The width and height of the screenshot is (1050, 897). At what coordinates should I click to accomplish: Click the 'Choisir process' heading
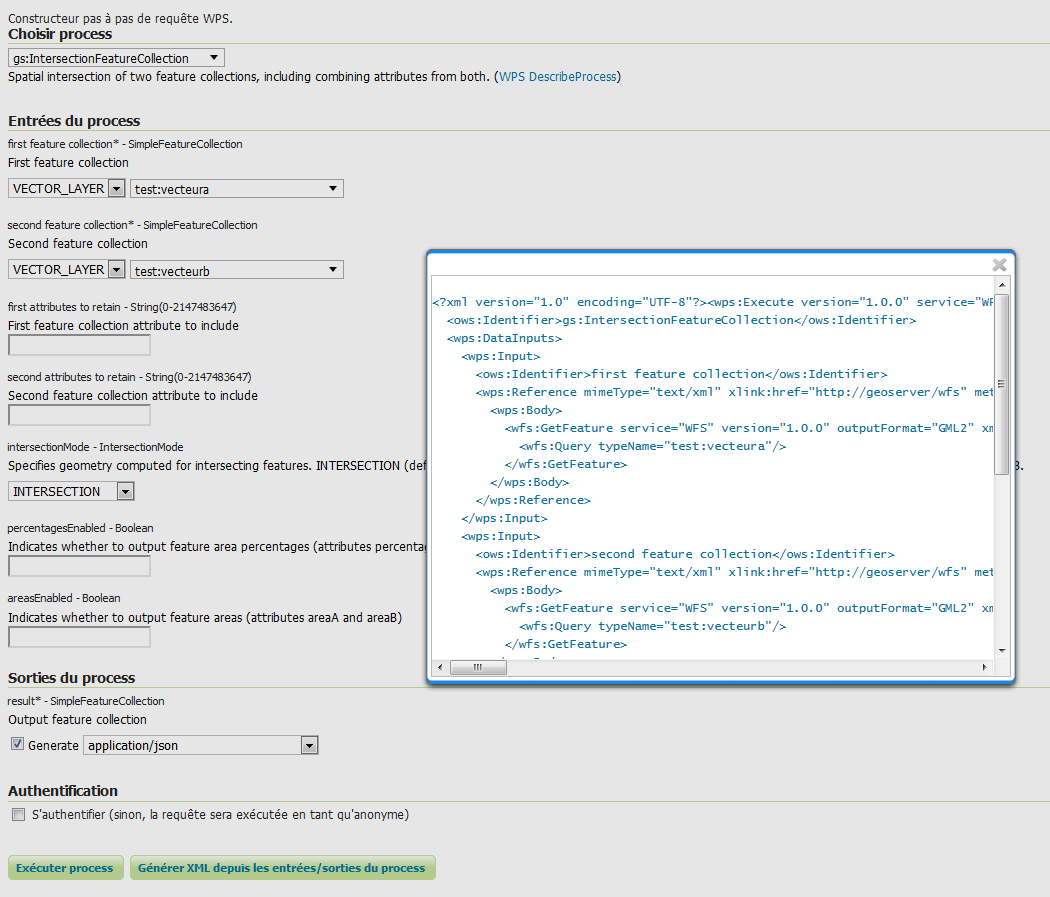click(x=60, y=34)
